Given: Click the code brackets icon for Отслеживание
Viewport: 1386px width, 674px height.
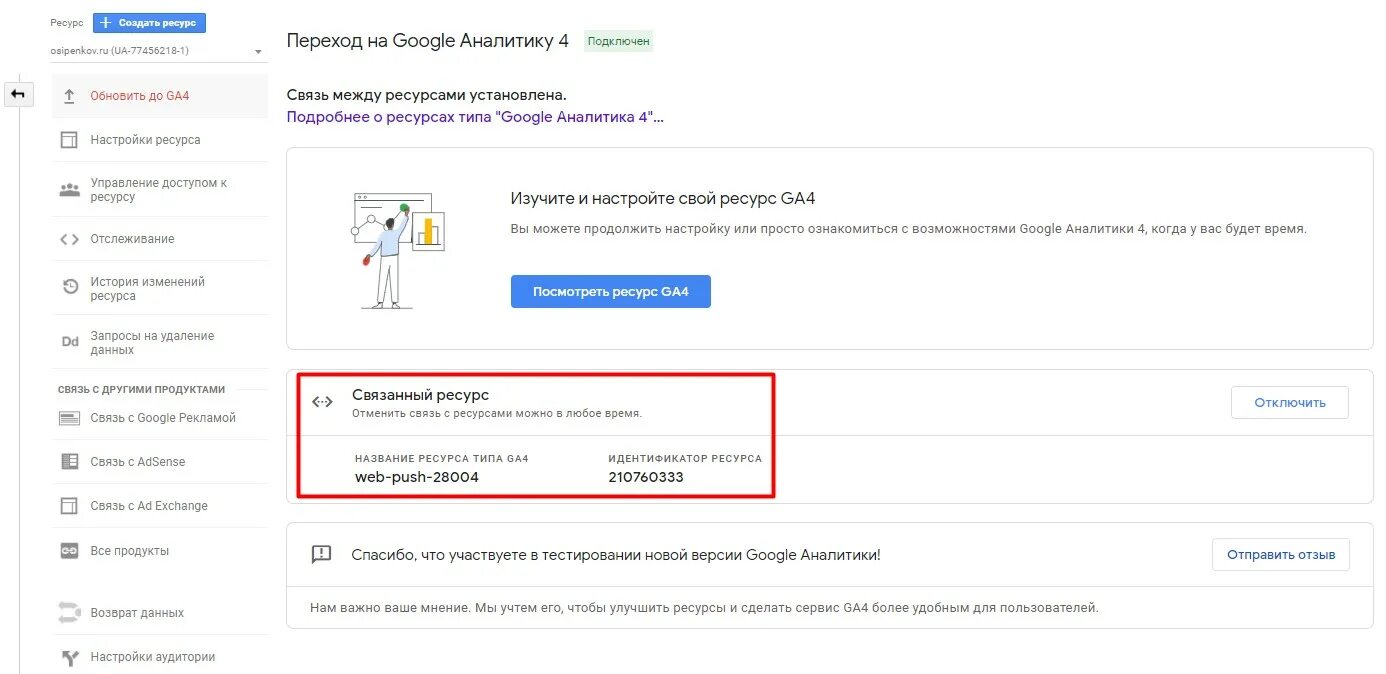Looking at the screenshot, I should click(69, 239).
